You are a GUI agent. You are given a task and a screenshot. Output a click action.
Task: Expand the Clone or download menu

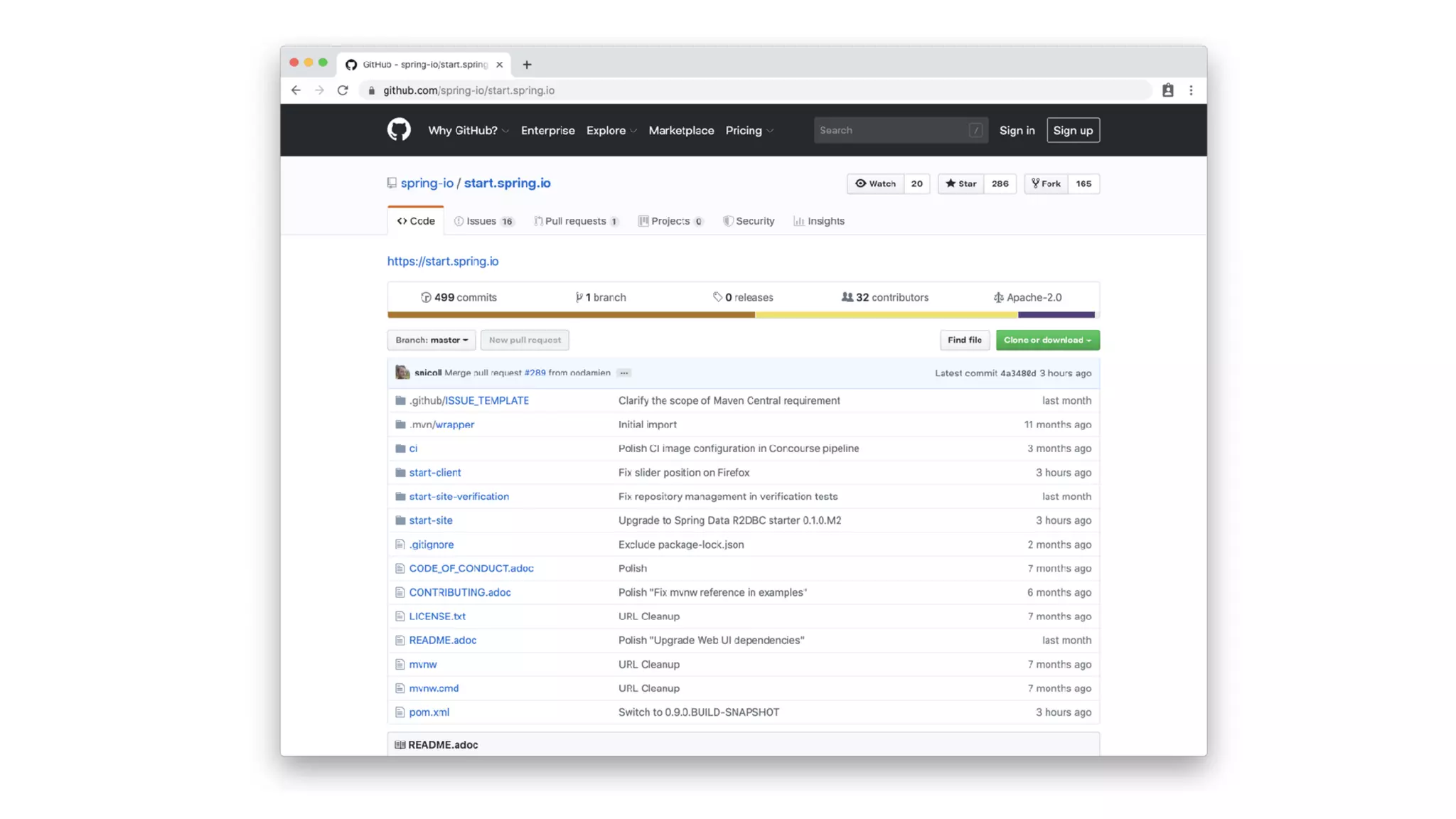[1047, 340]
